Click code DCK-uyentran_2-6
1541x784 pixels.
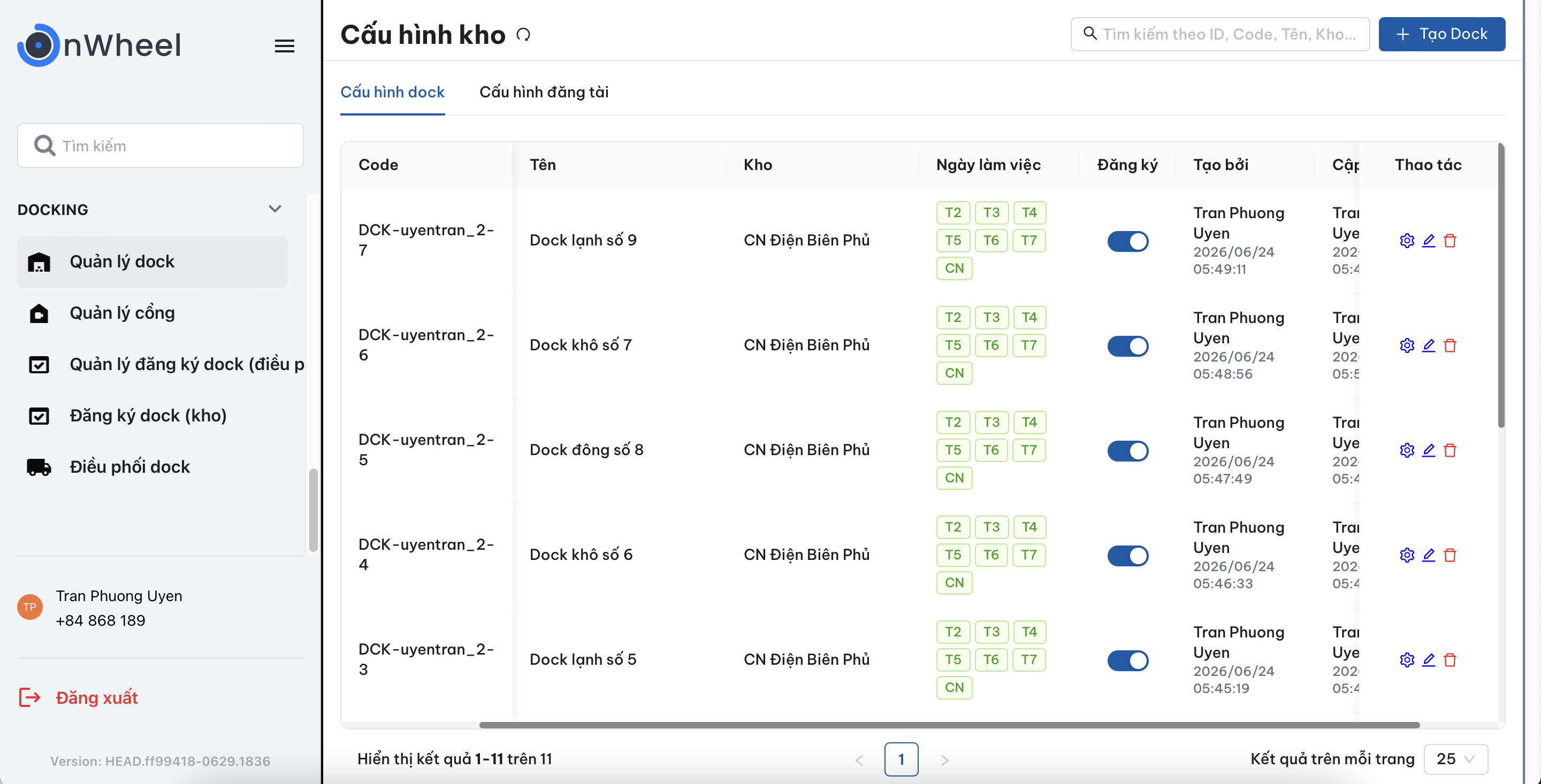426,344
